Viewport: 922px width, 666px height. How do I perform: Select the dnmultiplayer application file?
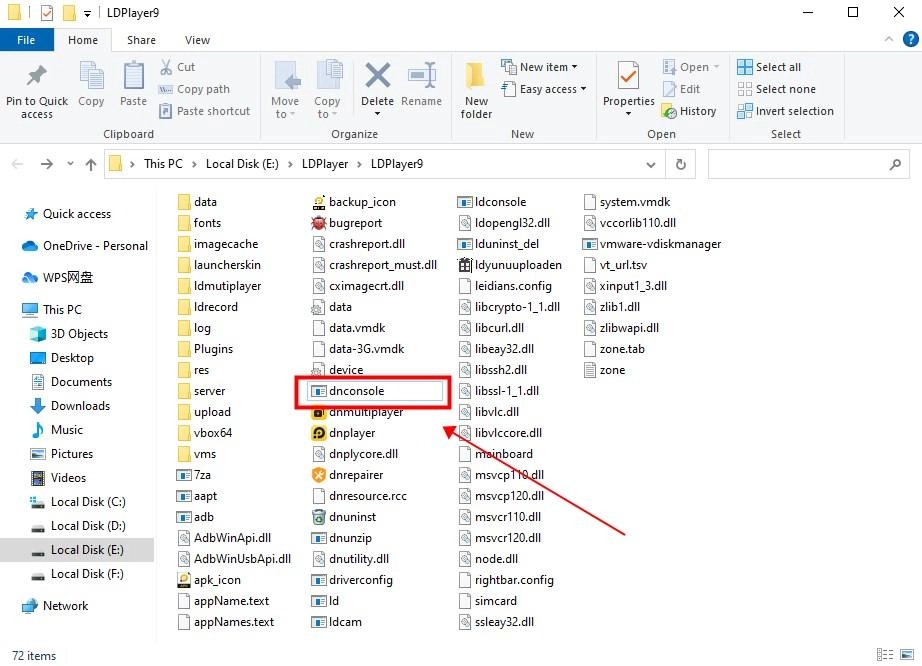358,413
